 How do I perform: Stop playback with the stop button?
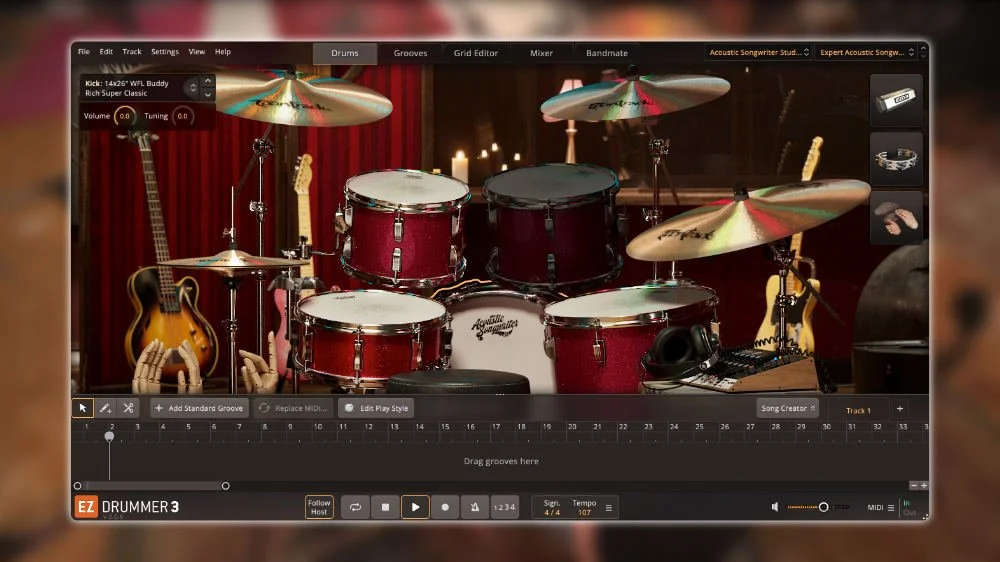coord(385,507)
